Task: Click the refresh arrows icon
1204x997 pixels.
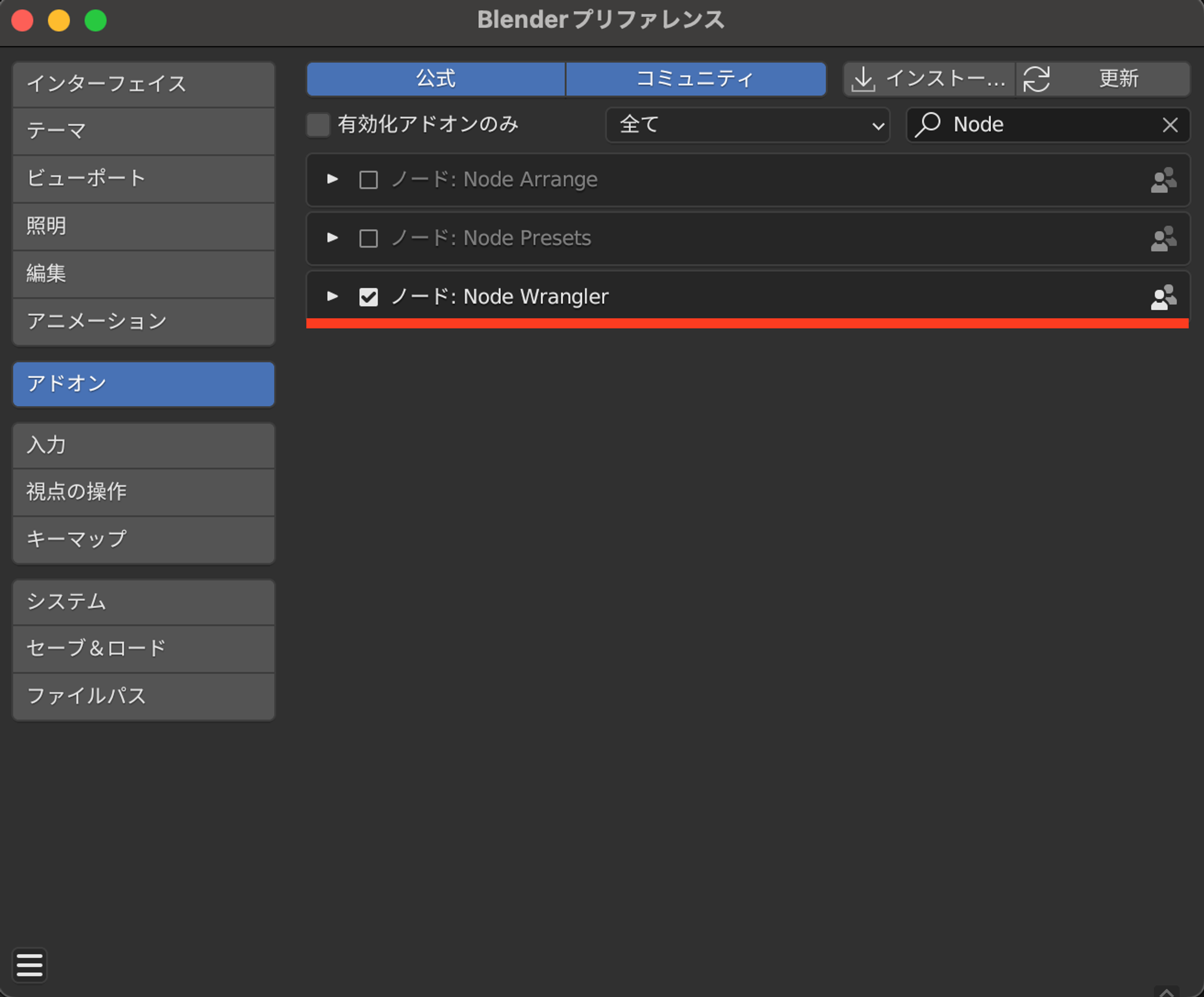Action: coord(1037,79)
